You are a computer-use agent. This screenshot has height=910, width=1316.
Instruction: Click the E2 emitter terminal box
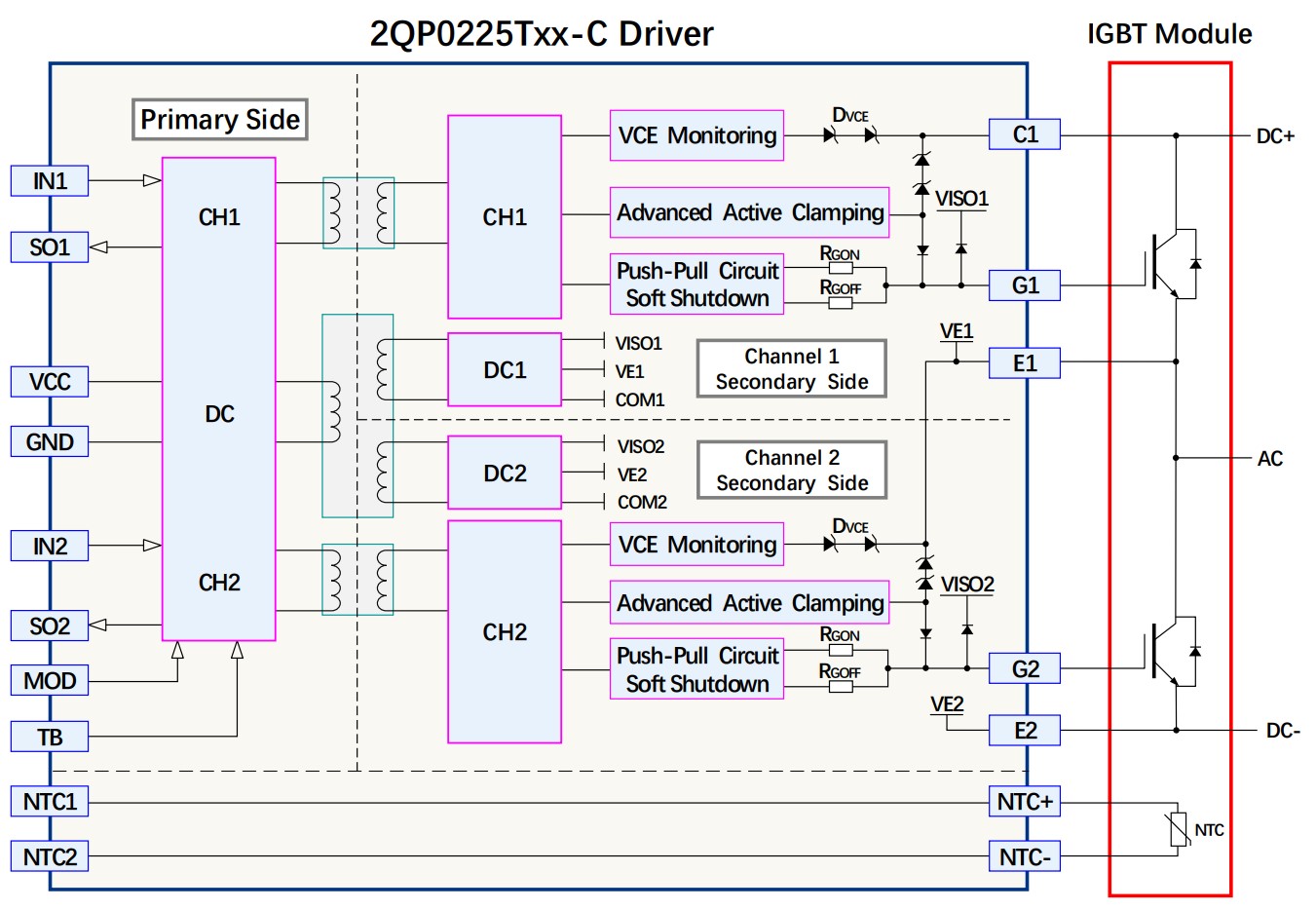(x=1025, y=731)
